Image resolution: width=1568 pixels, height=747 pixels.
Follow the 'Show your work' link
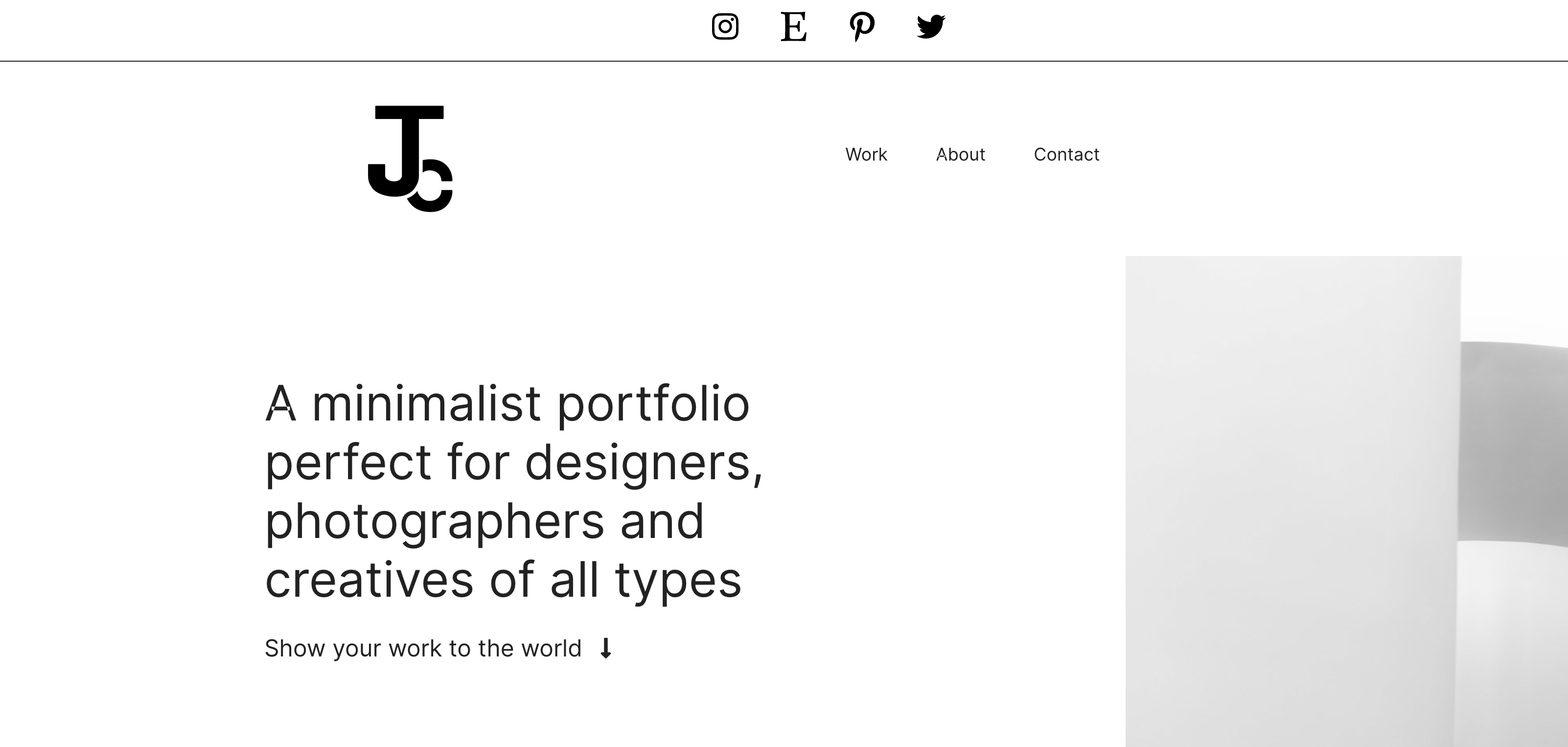[x=423, y=649]
